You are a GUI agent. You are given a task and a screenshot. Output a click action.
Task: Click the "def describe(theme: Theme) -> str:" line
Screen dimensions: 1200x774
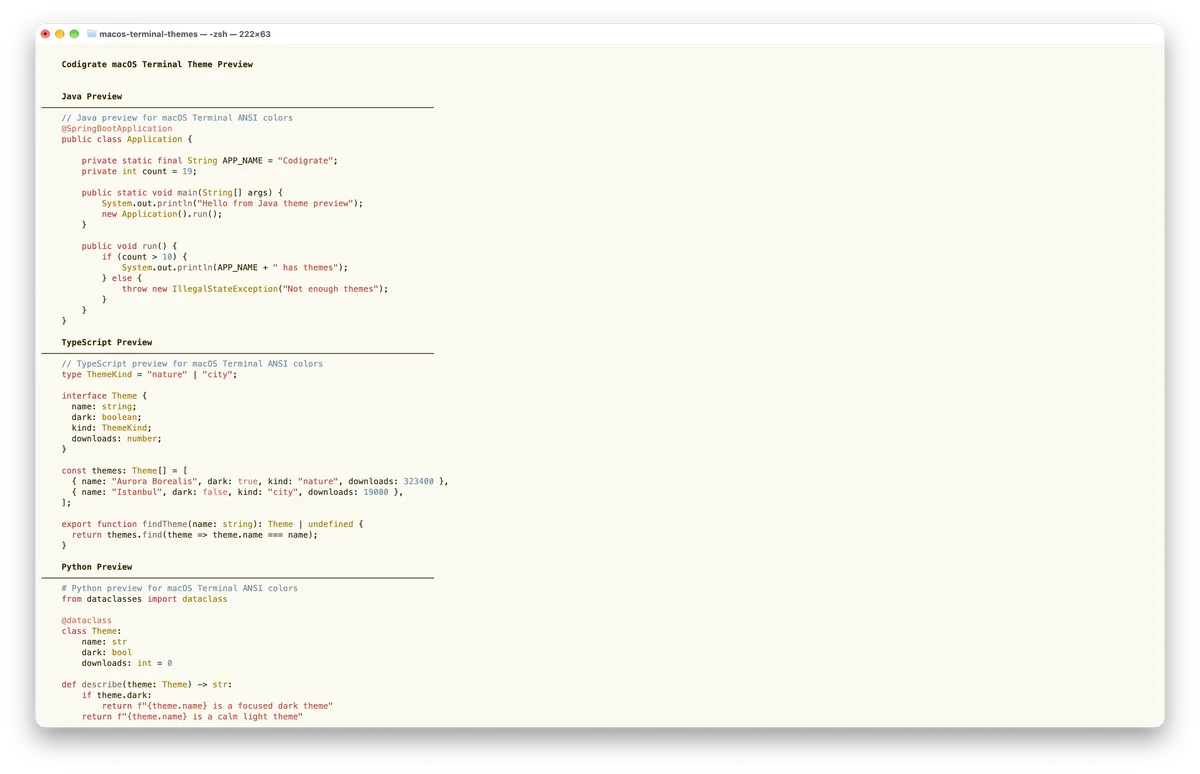[x=147, y=685]
